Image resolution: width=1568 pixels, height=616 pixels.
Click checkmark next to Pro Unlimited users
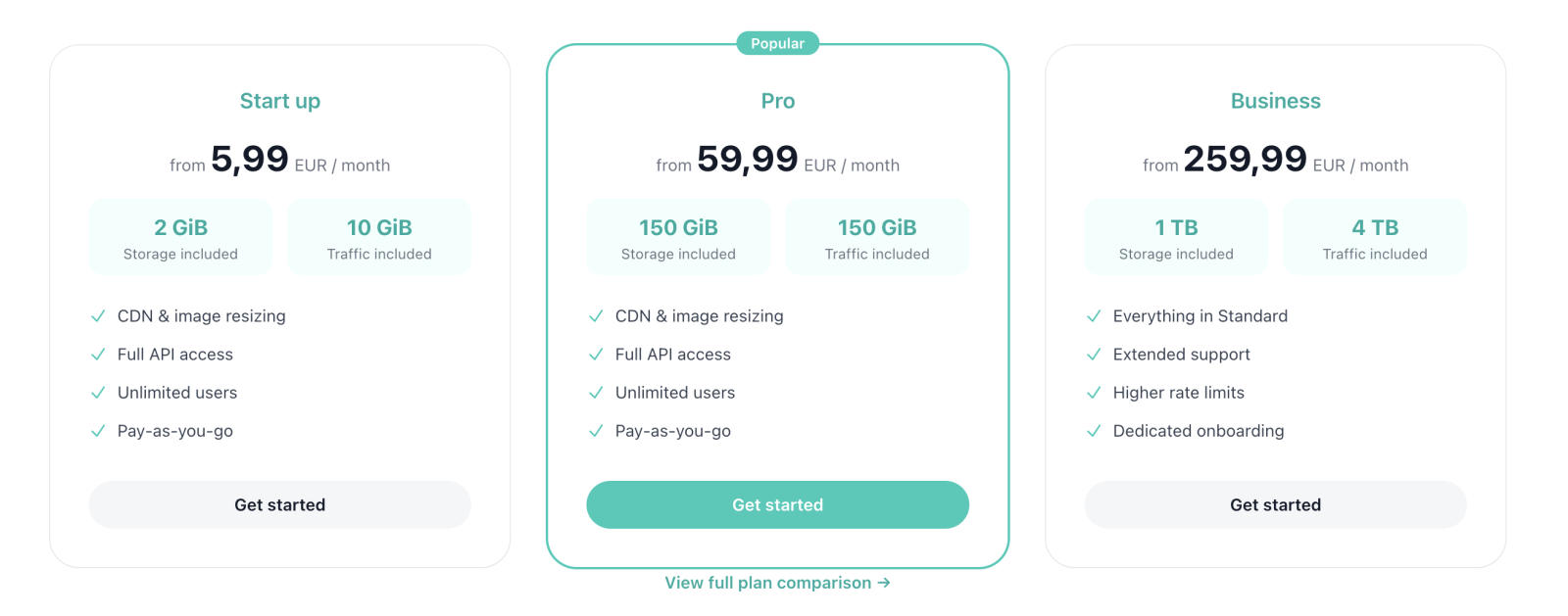coord(596,393)
